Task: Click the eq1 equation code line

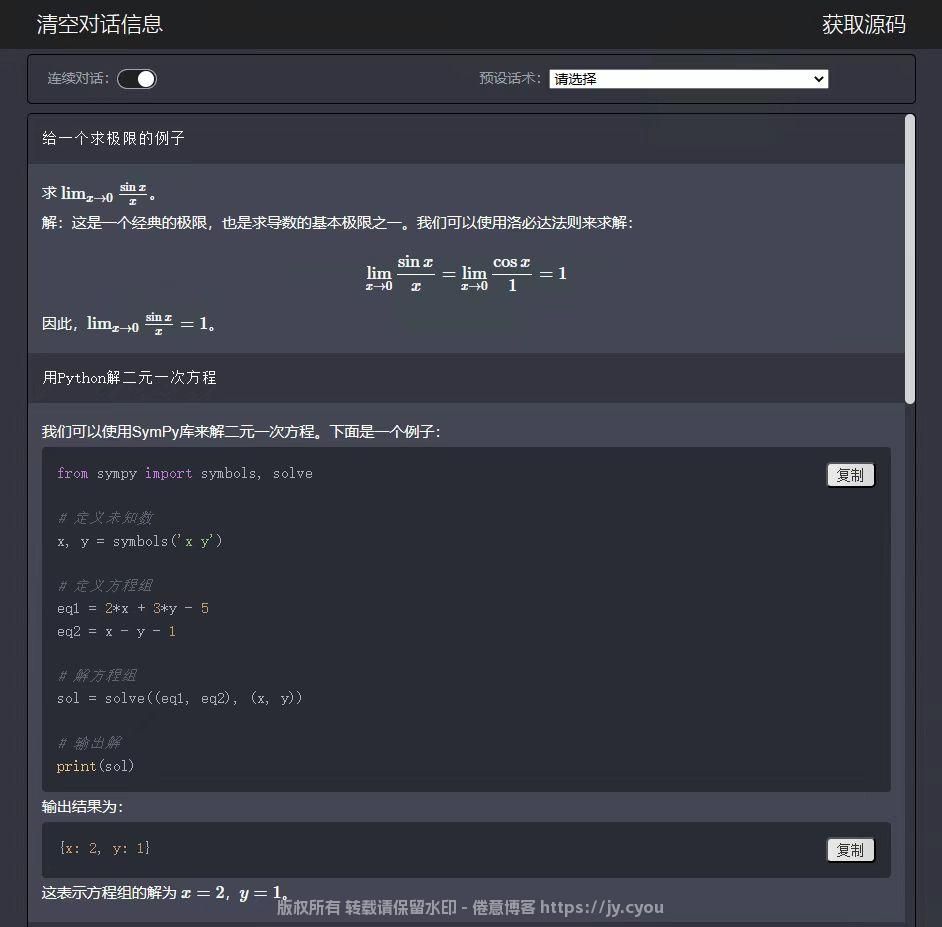Action: click(x=132, y=608)
